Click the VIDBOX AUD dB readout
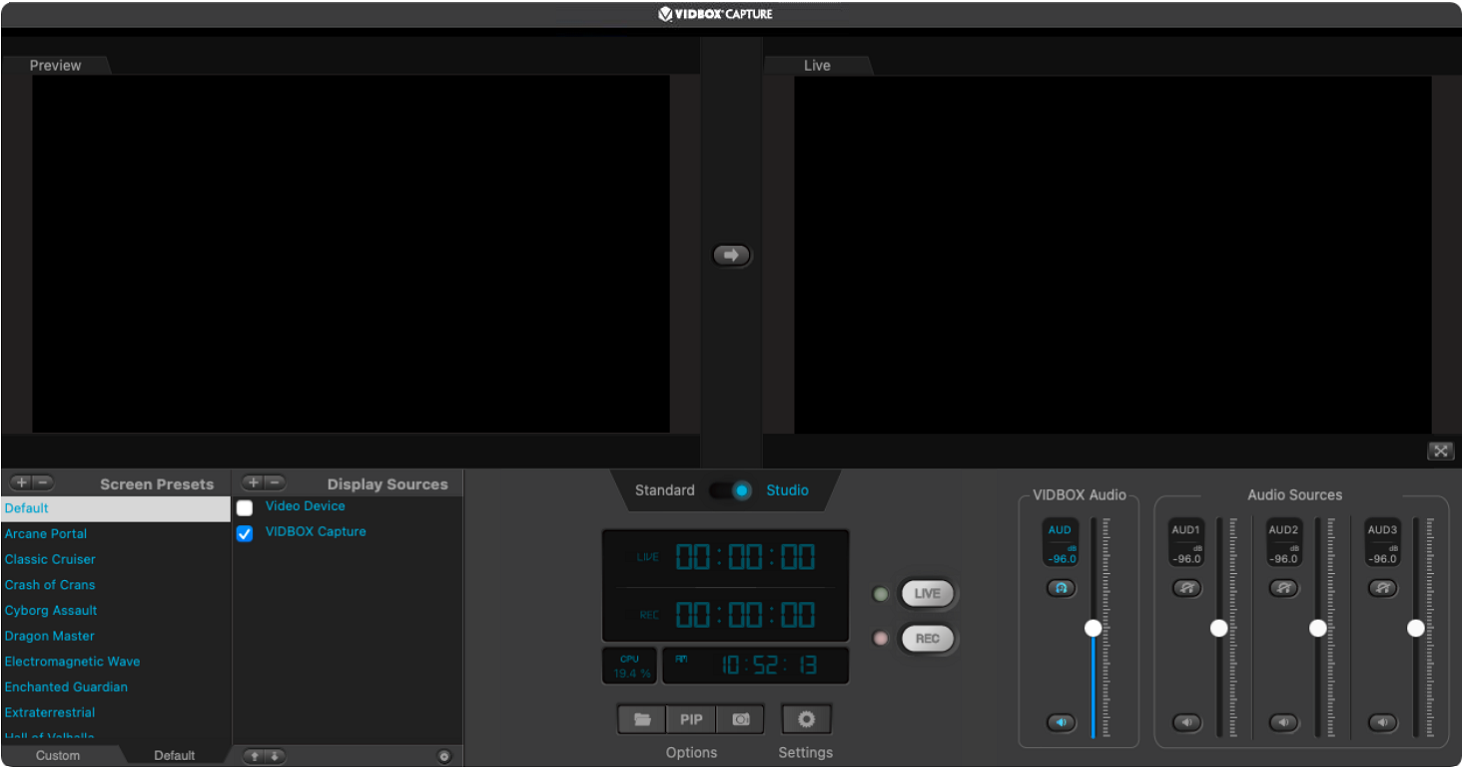1462x768 pixels. click(x=1061, y=558)
